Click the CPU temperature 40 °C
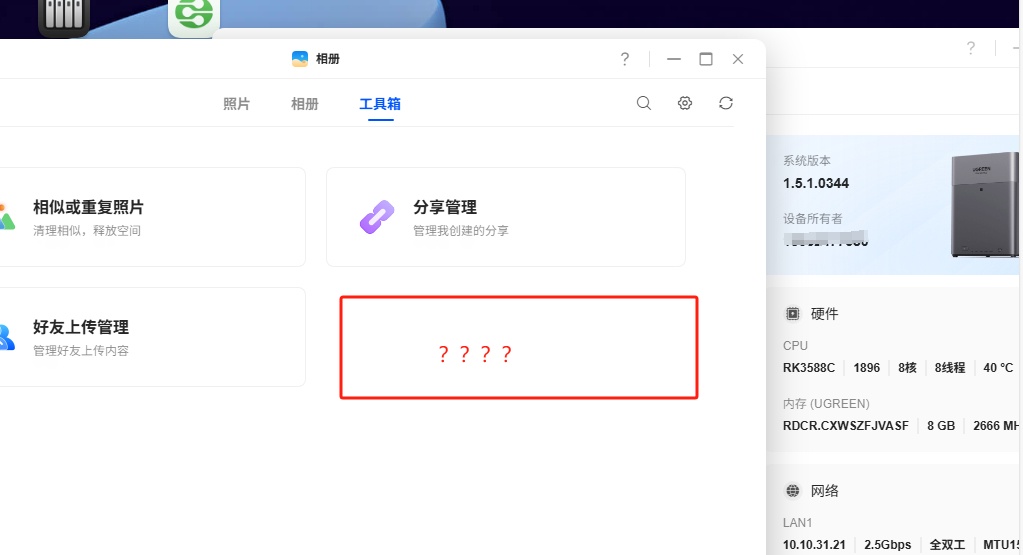Screen dimensions: 1023x555 (x=998, y=368)
